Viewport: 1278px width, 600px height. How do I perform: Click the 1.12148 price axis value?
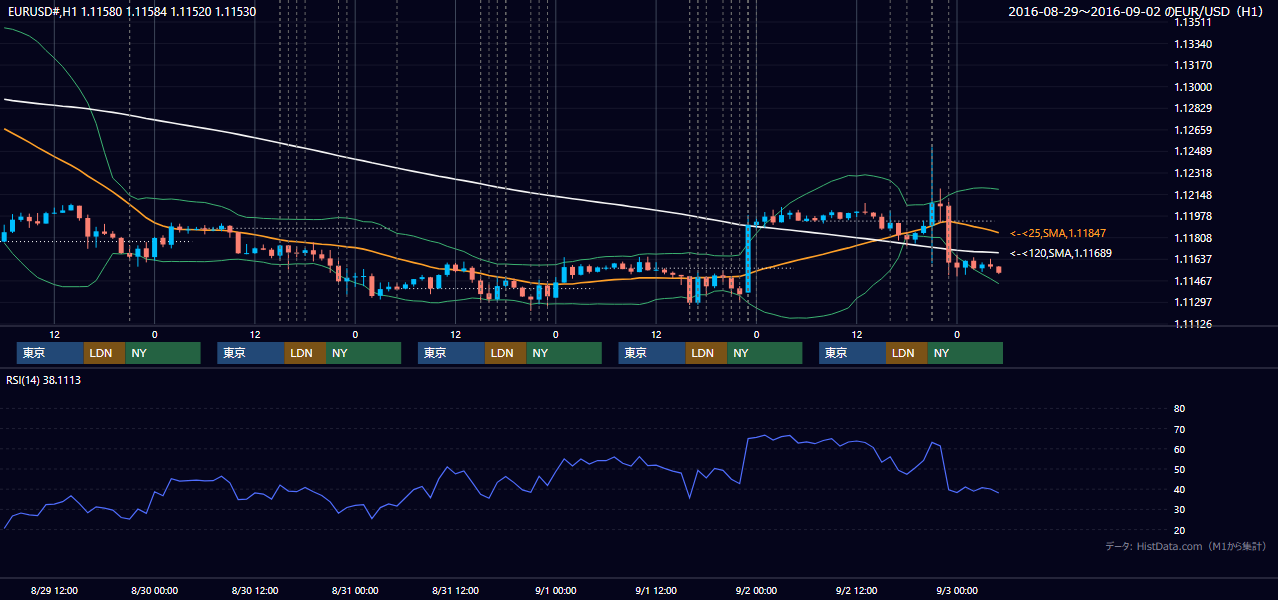1192,195
